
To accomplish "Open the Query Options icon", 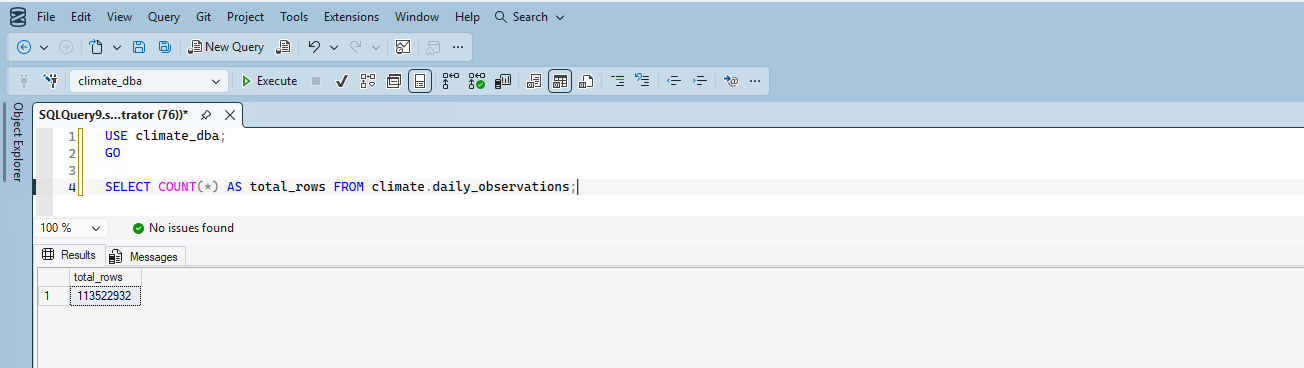I will tap(394, 81).
